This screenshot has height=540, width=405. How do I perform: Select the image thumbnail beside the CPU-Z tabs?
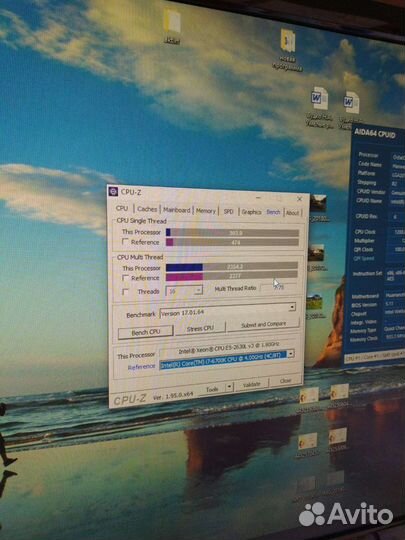318,203
